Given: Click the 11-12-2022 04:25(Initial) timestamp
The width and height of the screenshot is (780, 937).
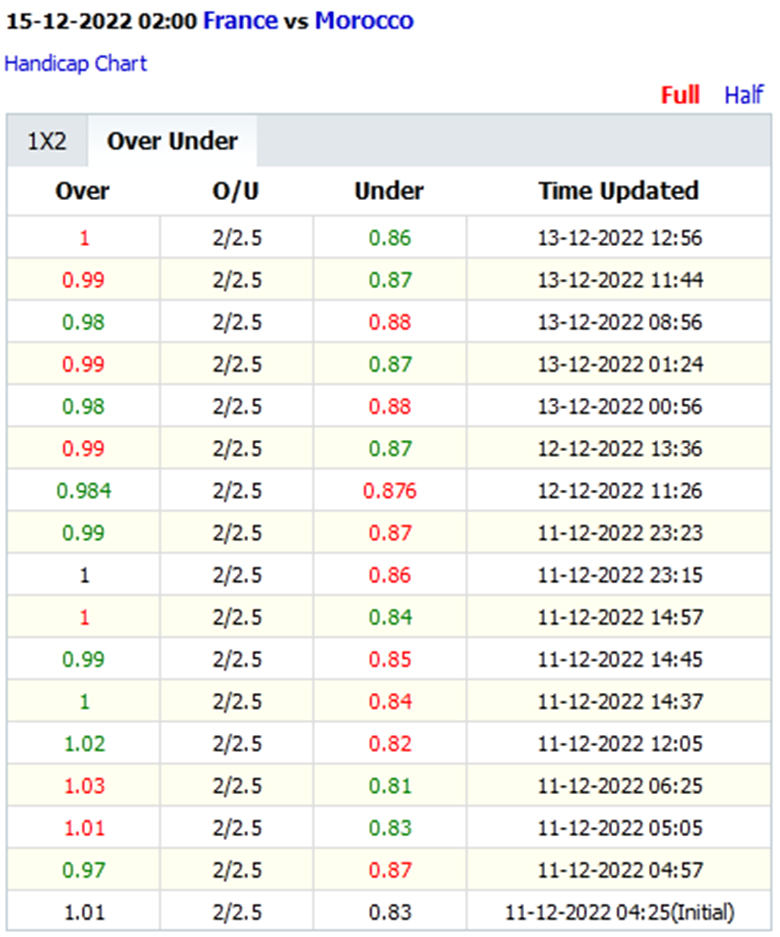Looking at the screenshot, I should click(x=620, y=912).
